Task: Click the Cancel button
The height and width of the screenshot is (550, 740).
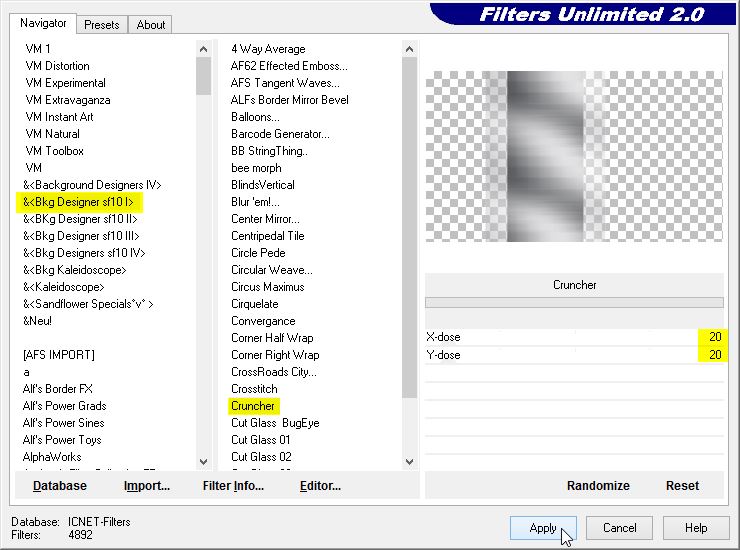Action: [619, 528]
